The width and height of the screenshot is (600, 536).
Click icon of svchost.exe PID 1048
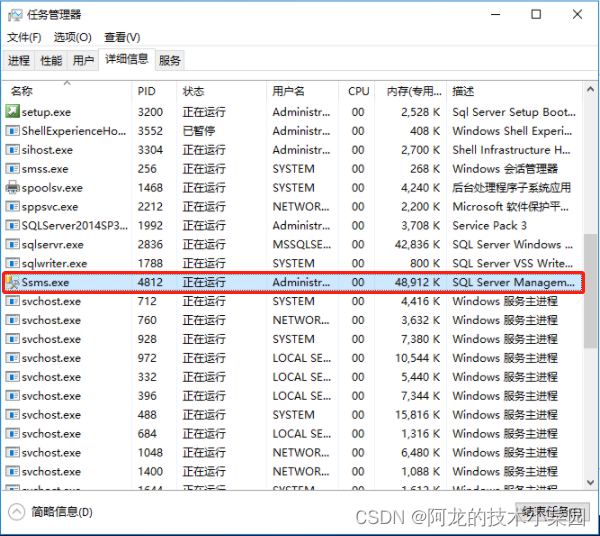coord(12,453)
